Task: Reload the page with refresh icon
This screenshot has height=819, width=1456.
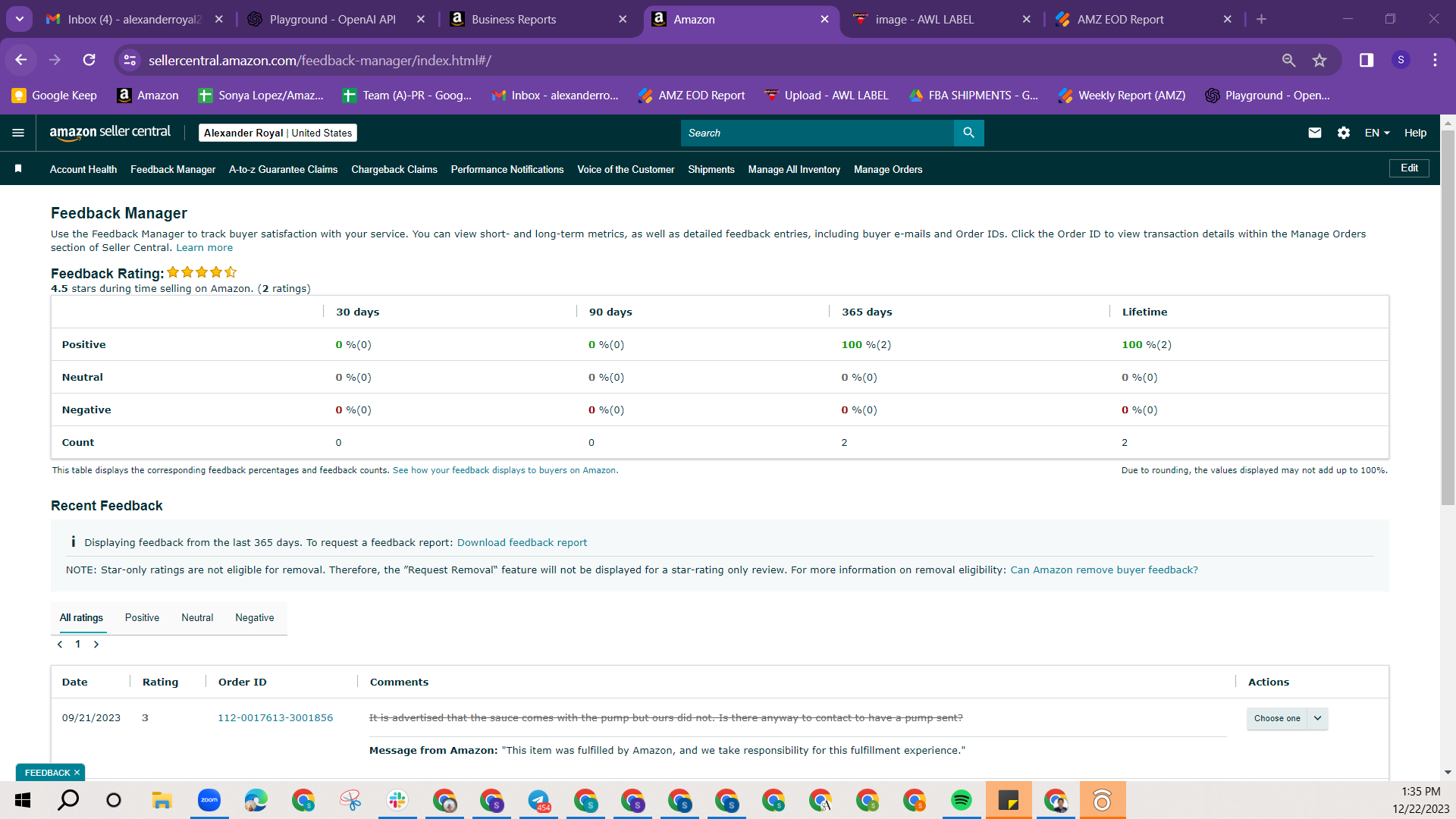Action: click(x=89, y=60)
